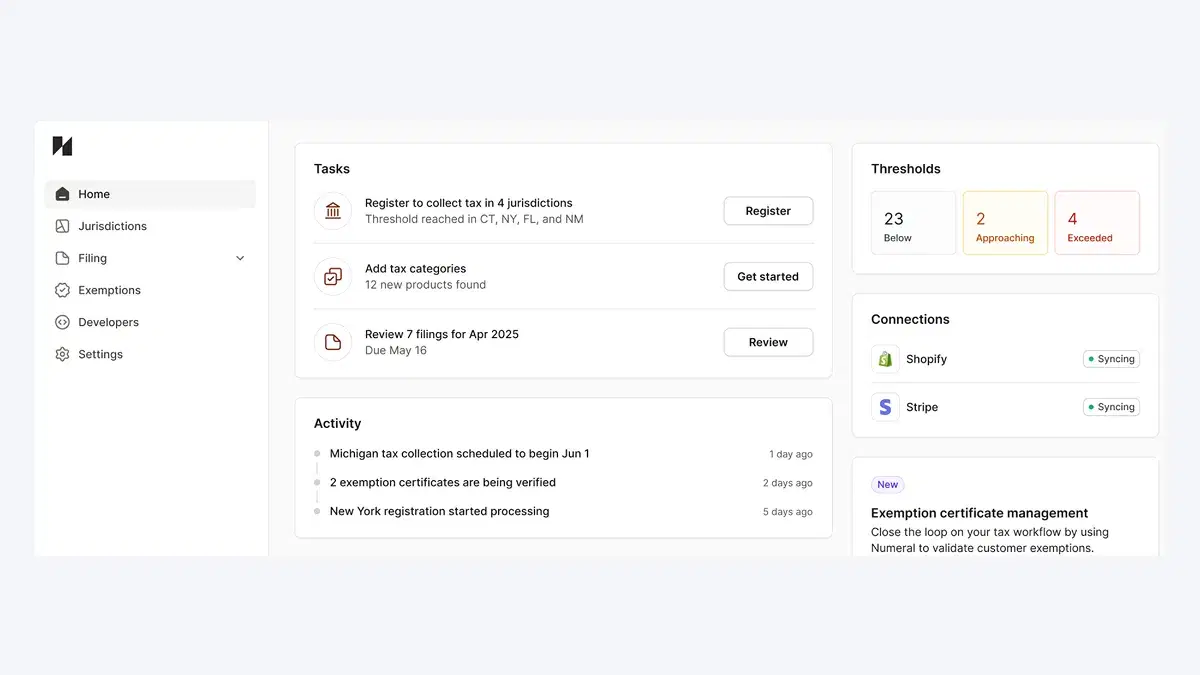This screenshot has width=1200, height=675.
Task: Click the 'Connections' panel heading
Action: pyautogui.click(x=910, y=319)
